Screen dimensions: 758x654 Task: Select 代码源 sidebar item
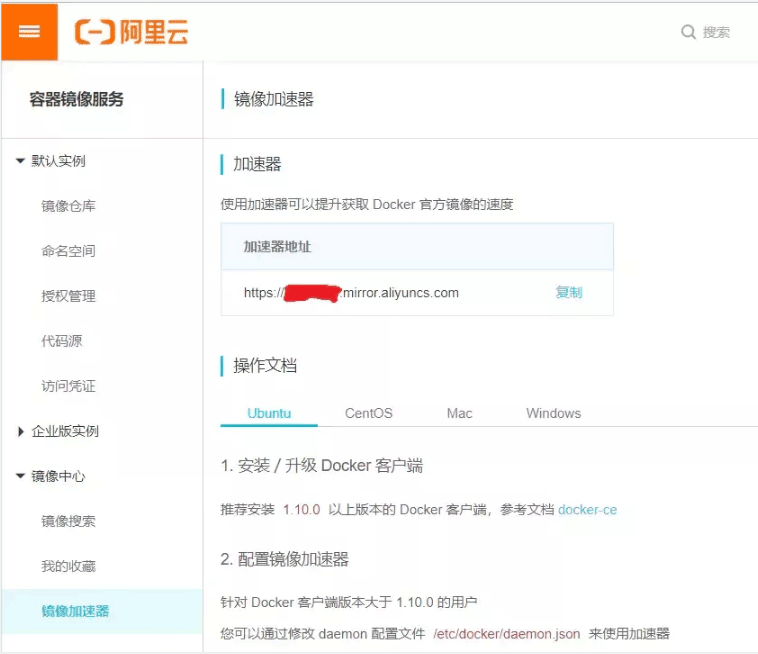[61, 341]
